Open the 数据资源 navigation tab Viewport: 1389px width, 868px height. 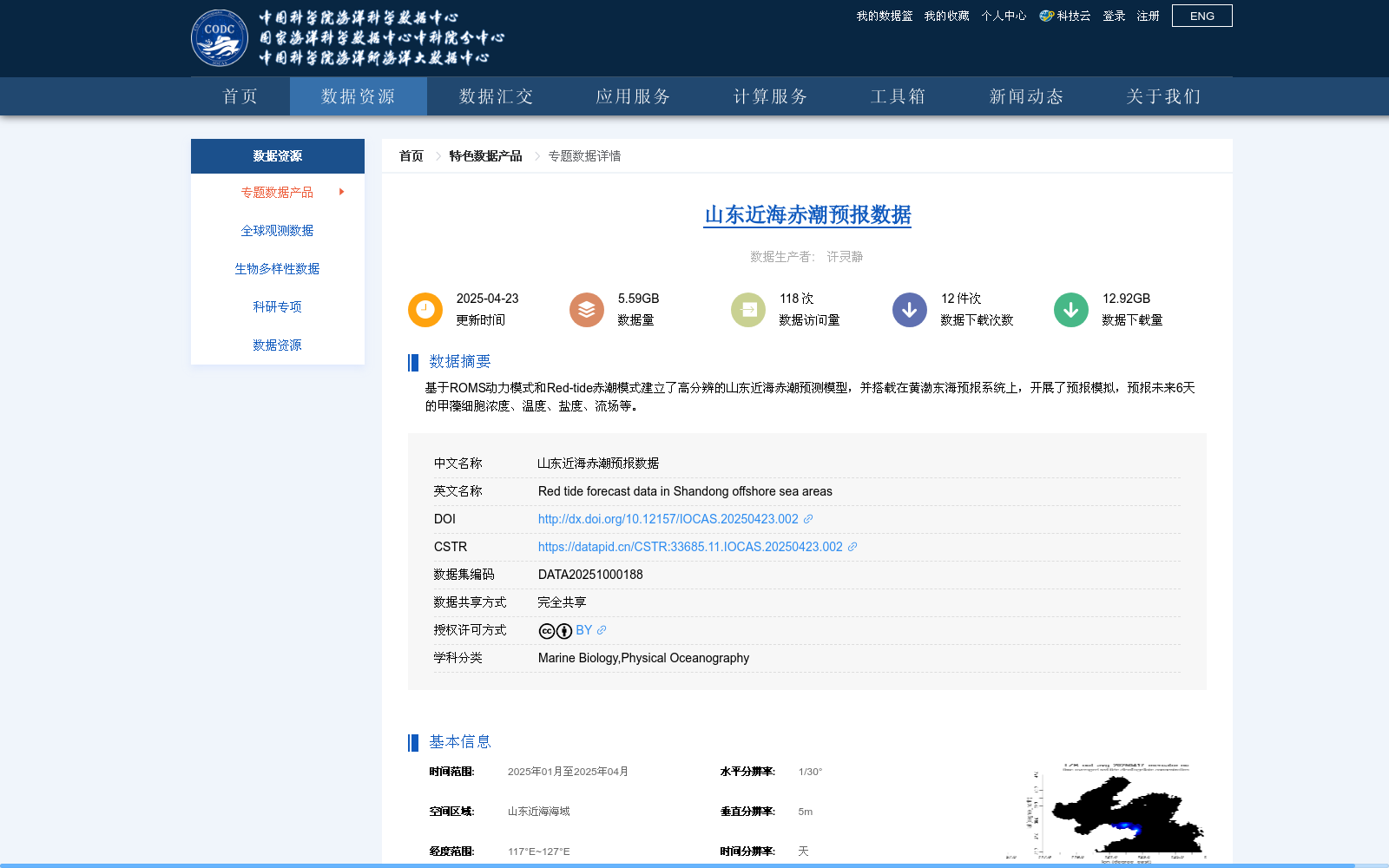click(359, 96)
